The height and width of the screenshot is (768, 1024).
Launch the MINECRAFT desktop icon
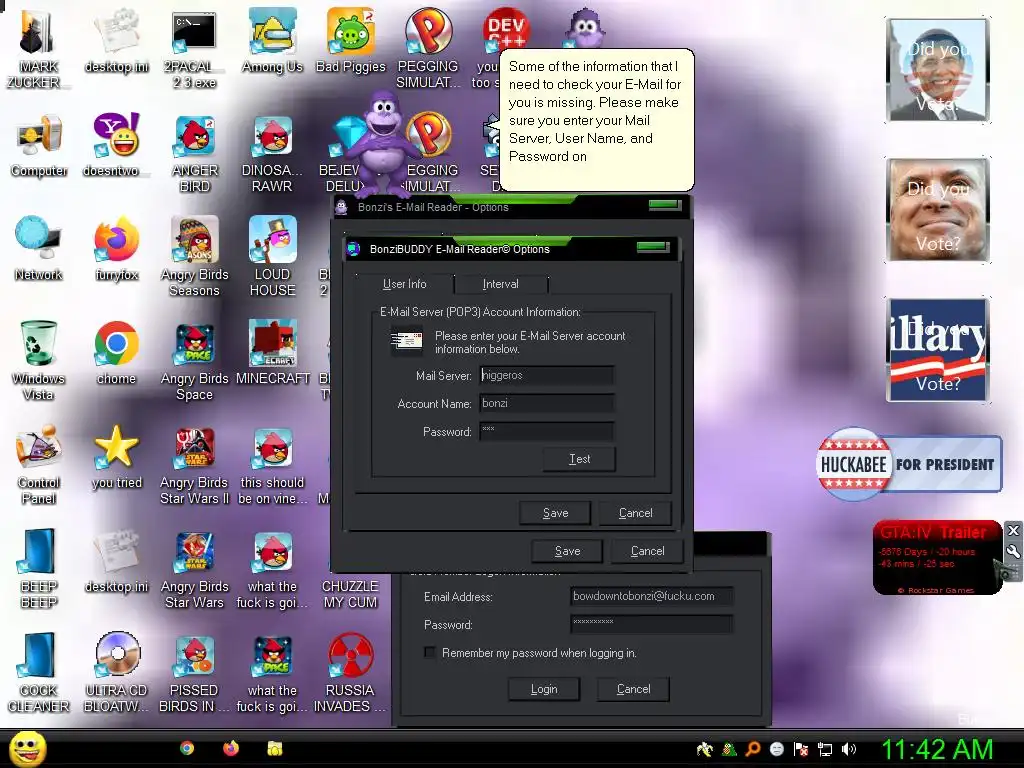click(272, 353)
